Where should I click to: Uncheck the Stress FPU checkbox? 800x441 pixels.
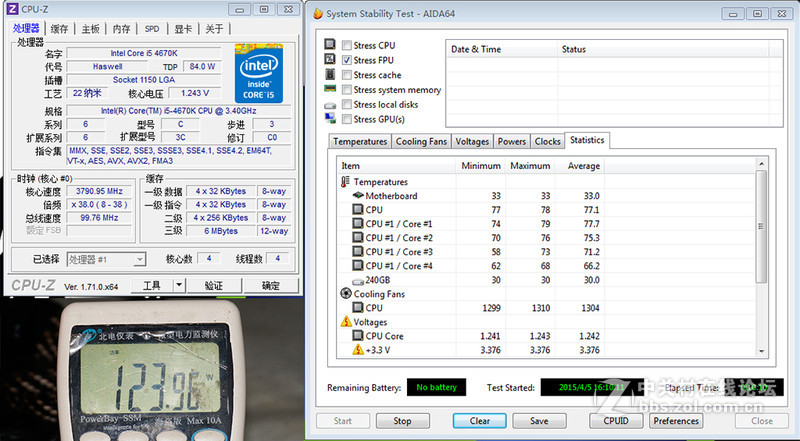346,60
